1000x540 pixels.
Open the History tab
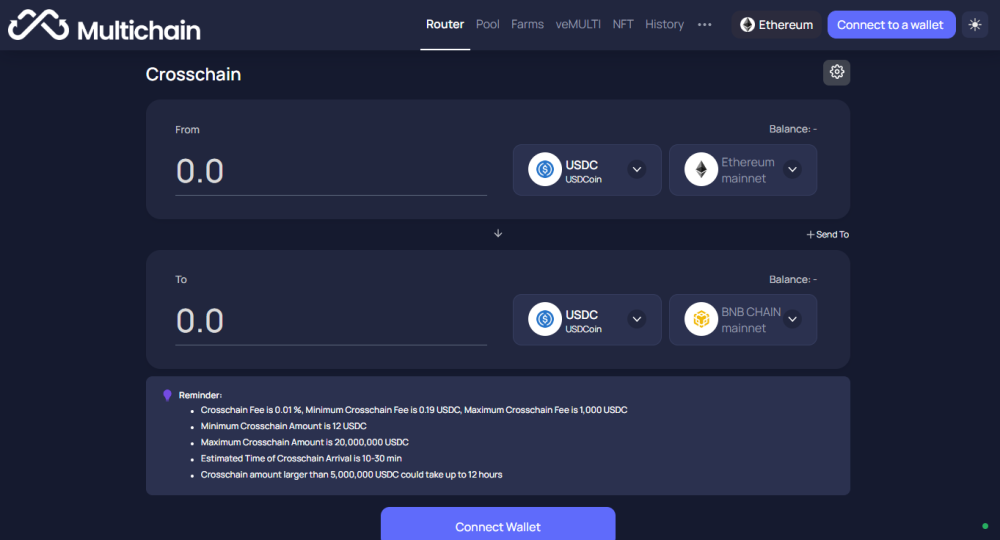coord(664,24)
